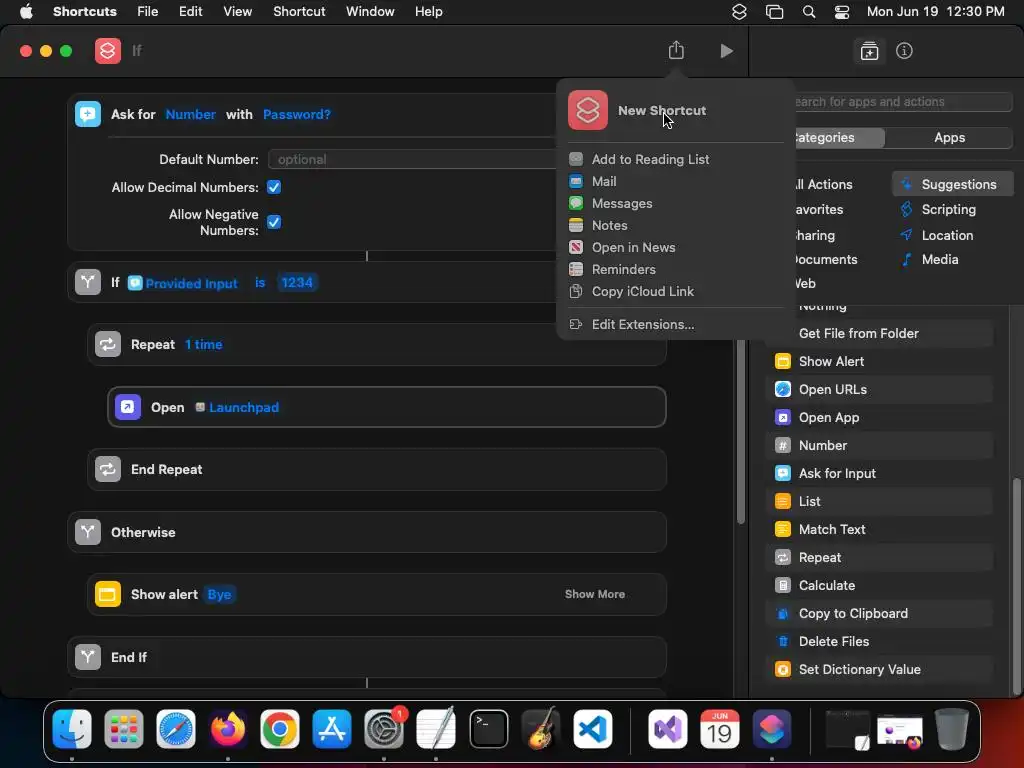Viewport: 1024px width, 768px height.
Task: Open the View menu in menu bar
Action: coord(237,12)
